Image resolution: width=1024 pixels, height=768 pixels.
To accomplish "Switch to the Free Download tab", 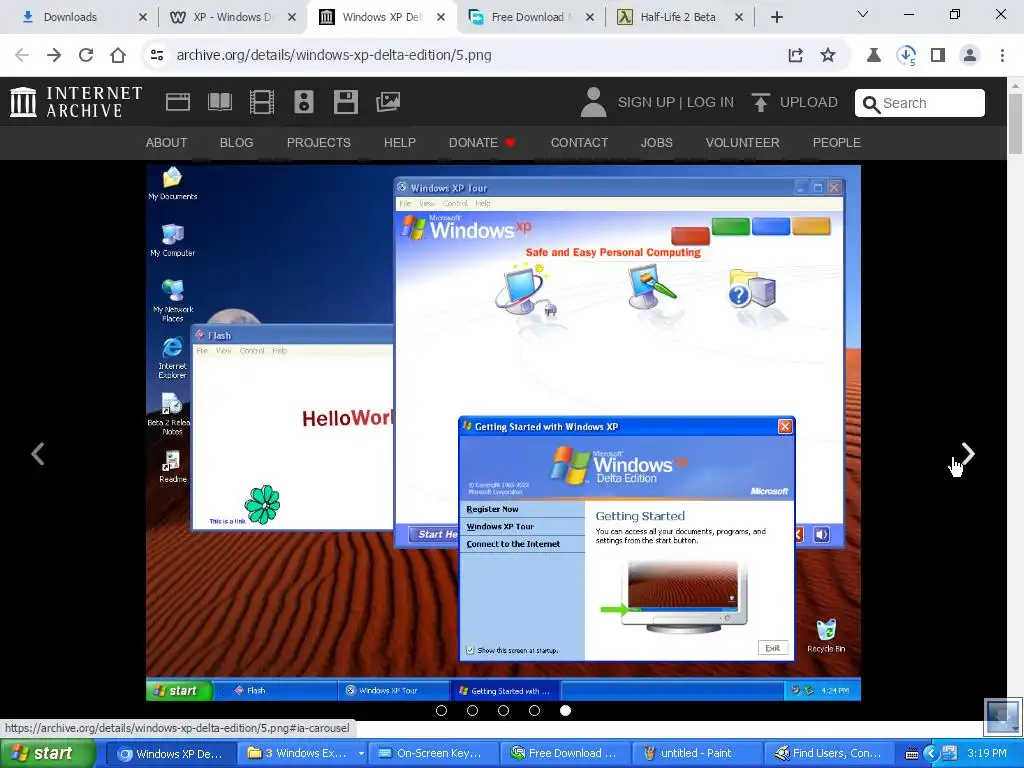I will (x=530, y=17).
